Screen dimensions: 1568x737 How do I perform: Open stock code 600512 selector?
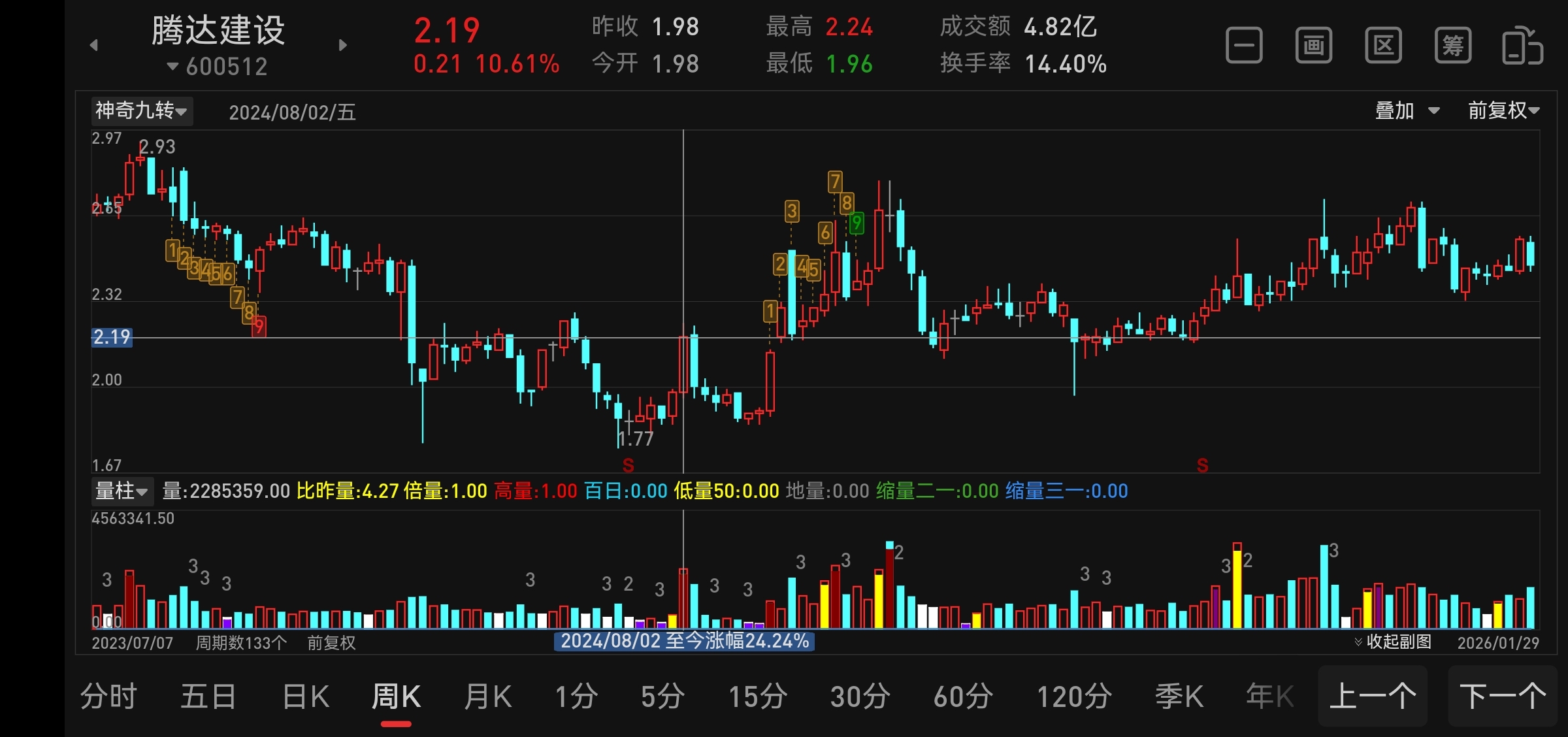pyautogui.click(x=218, y=67)
